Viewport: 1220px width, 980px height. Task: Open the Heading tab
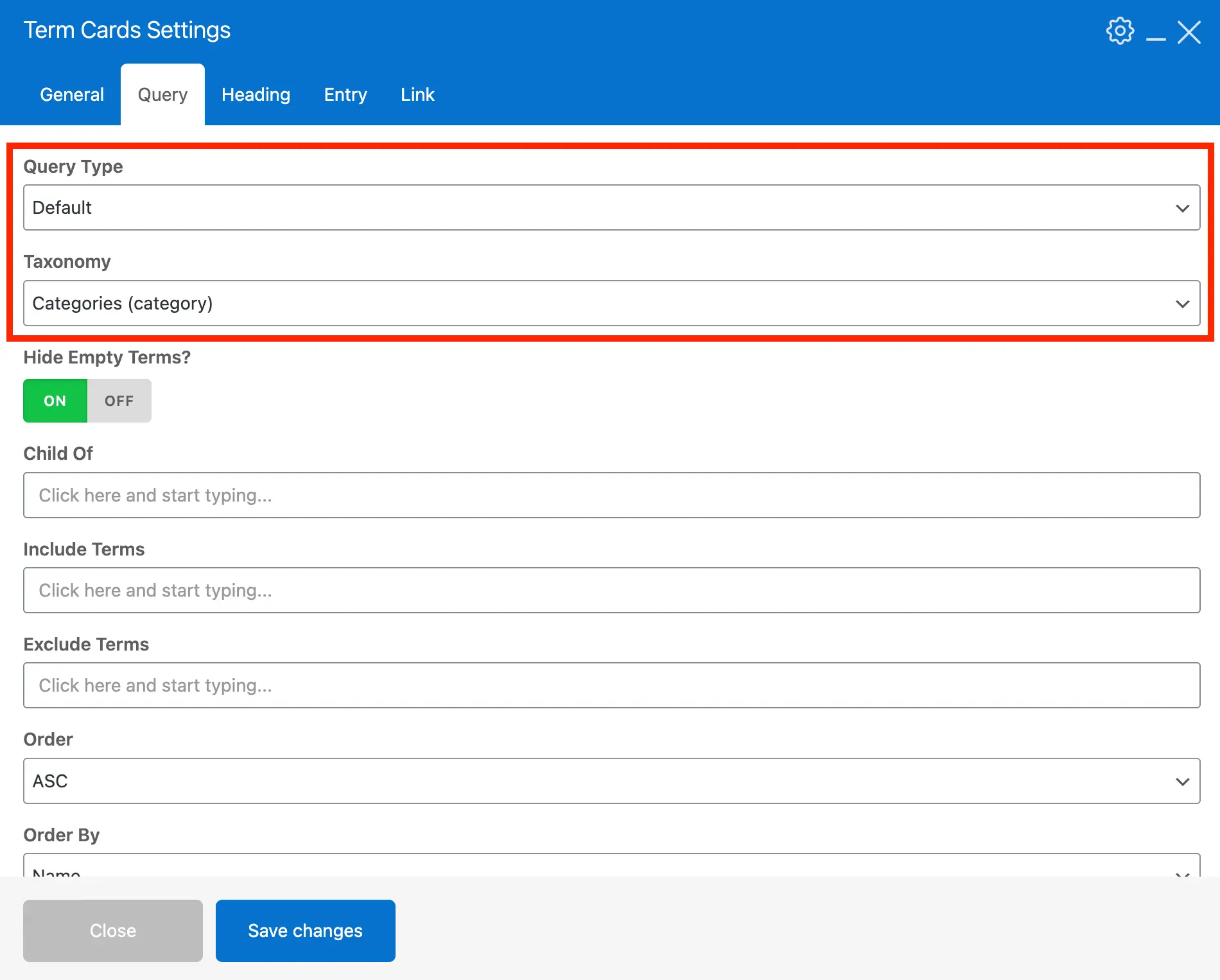[256, 94]
